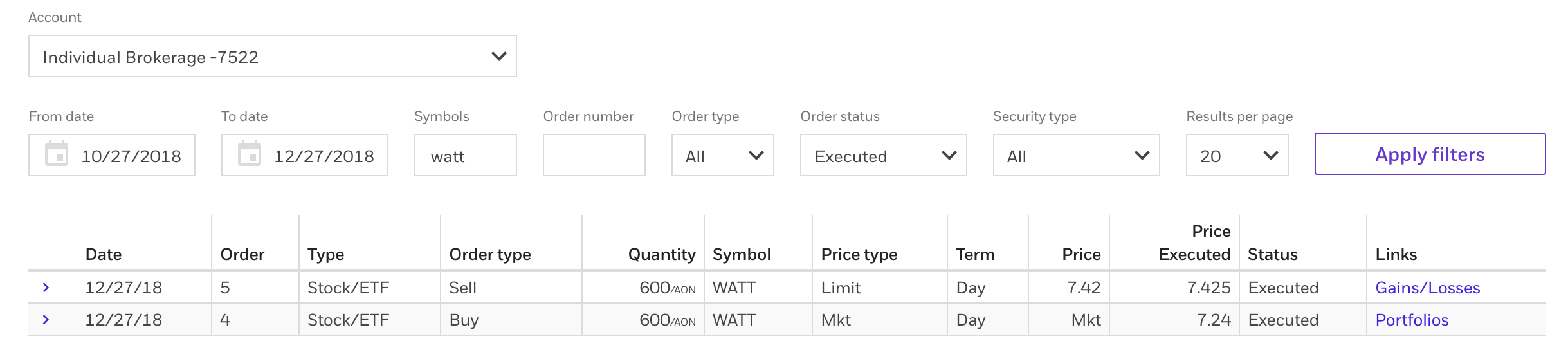Click the From date field value
The image size is (1568, 359).
(x=131, y=156)
